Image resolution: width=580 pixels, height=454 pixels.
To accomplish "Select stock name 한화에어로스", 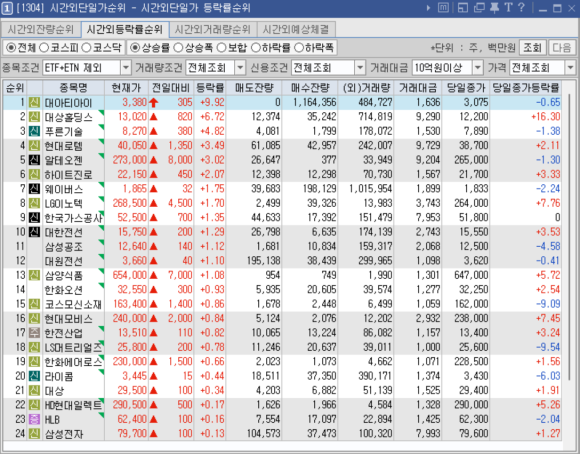I will pos(73,361).
